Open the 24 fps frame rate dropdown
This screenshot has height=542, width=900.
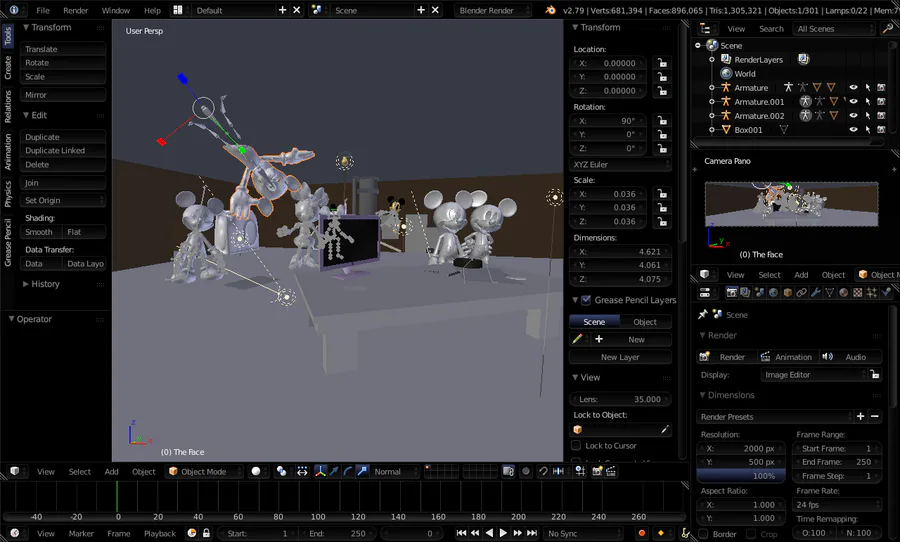click(x=837, y=505)
